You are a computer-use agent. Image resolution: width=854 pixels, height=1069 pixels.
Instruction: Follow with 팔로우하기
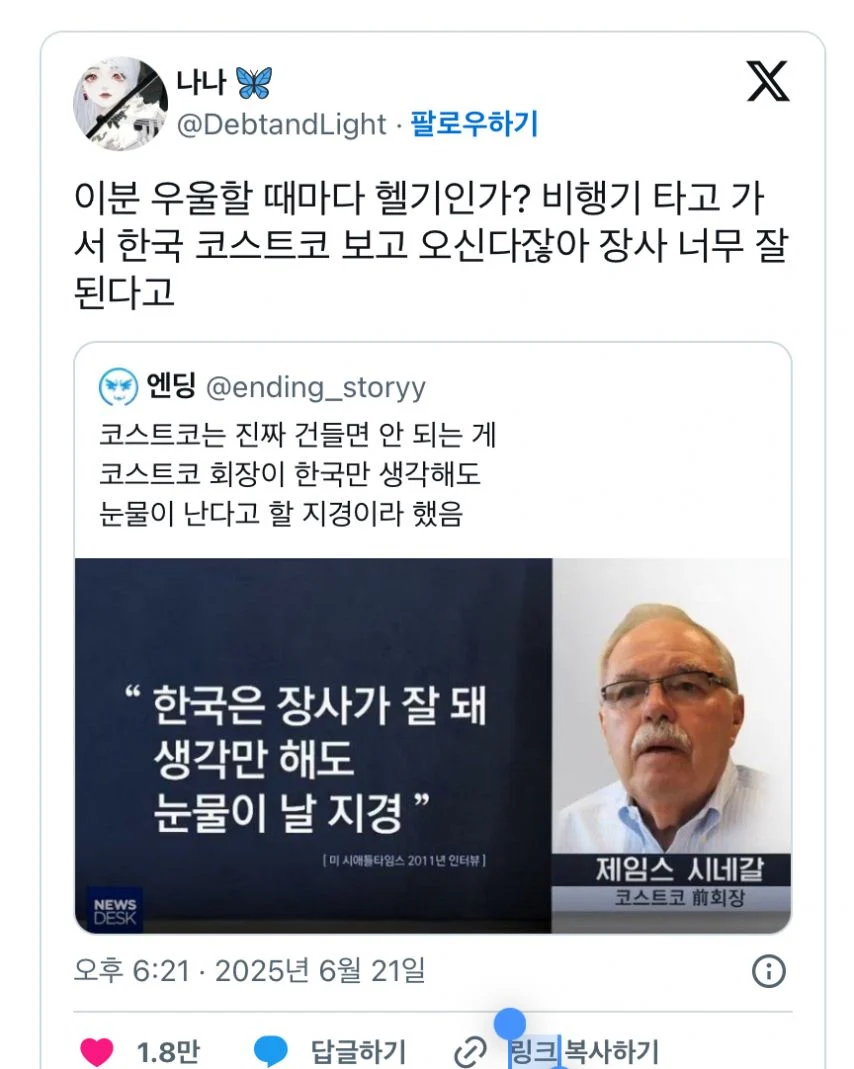[474, 124]
